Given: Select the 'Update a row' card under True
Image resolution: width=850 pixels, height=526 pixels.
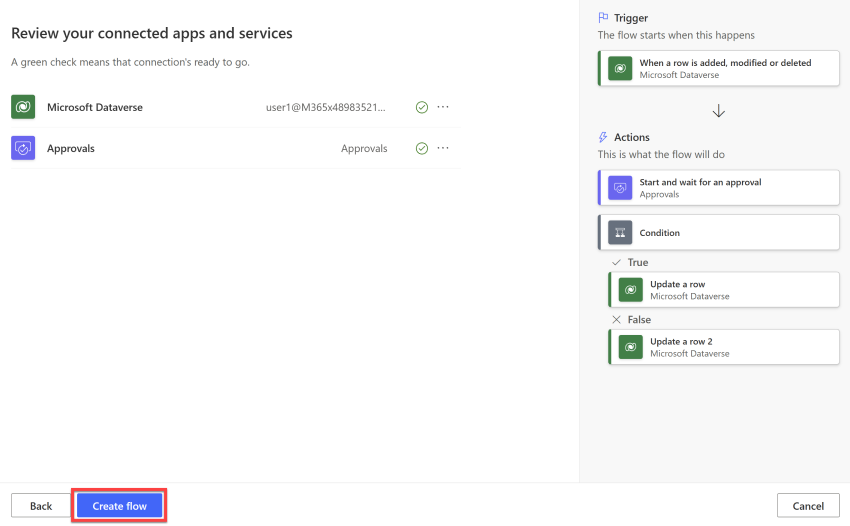Looking at the screenshot, I should click(x=724, y=290).
